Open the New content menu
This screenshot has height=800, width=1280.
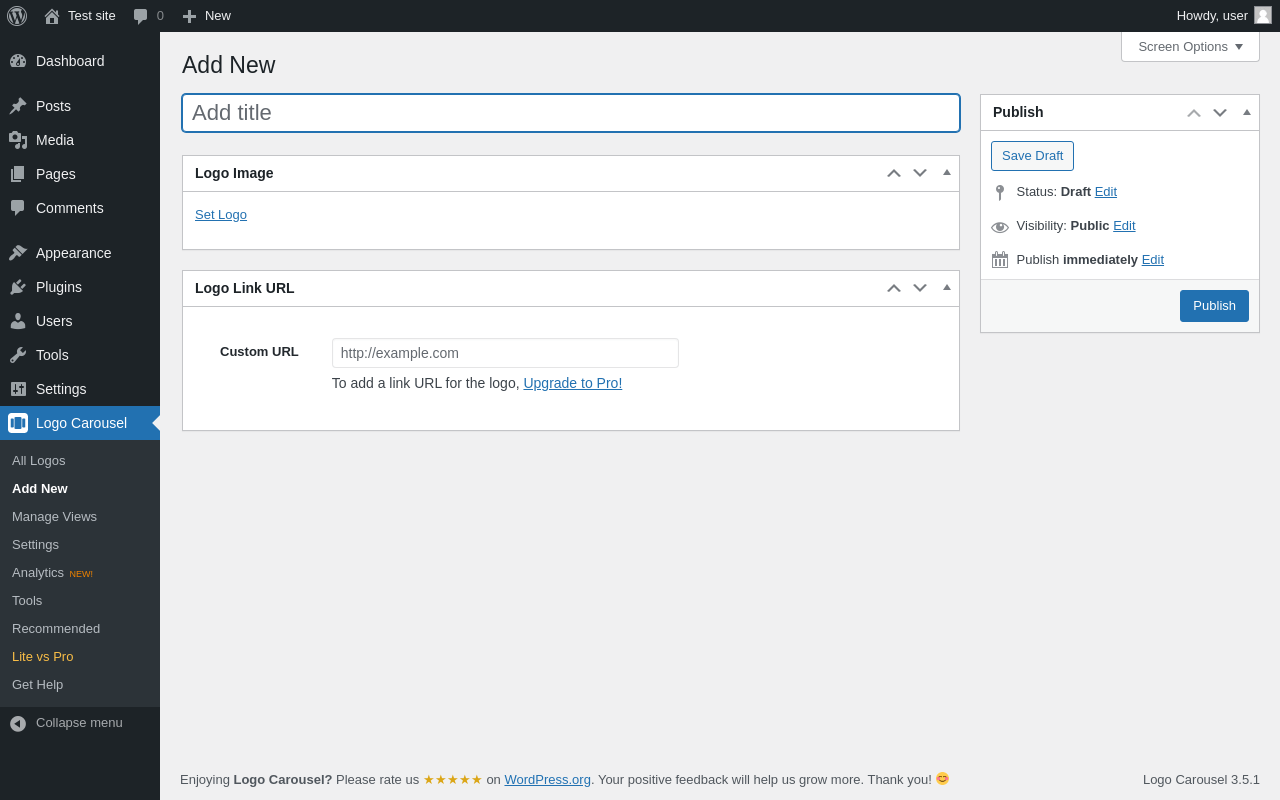(x=206, y=16)
